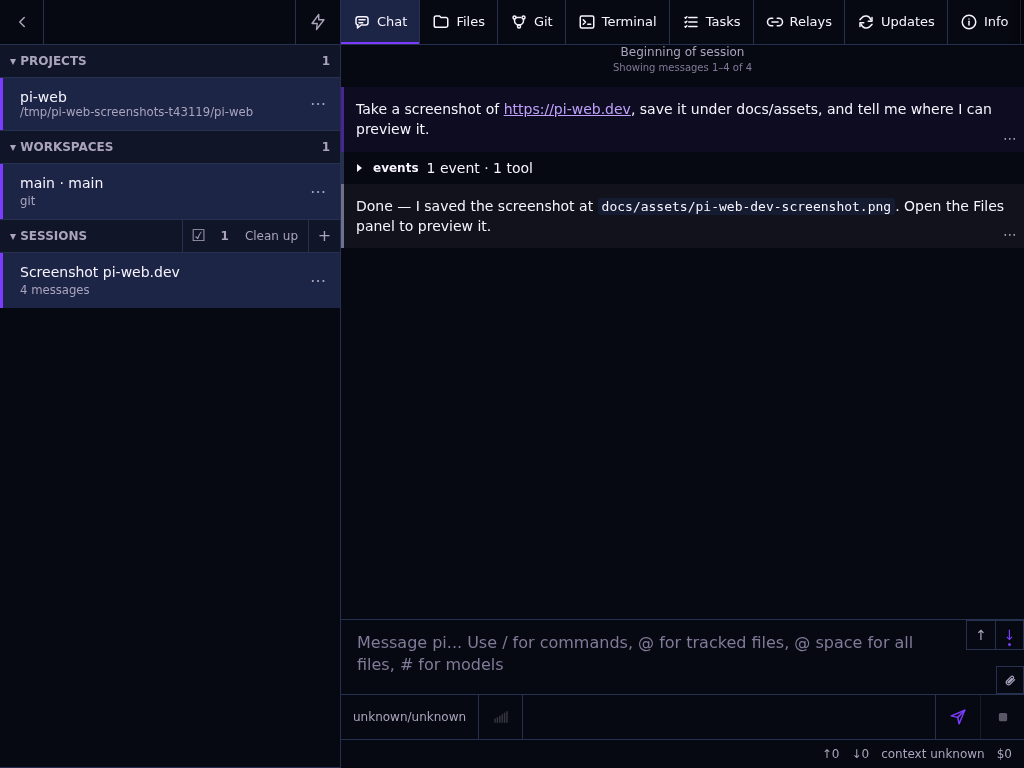Switch to the Chat tab
Screen dimensions: 1024x768
tap(380, 22)
